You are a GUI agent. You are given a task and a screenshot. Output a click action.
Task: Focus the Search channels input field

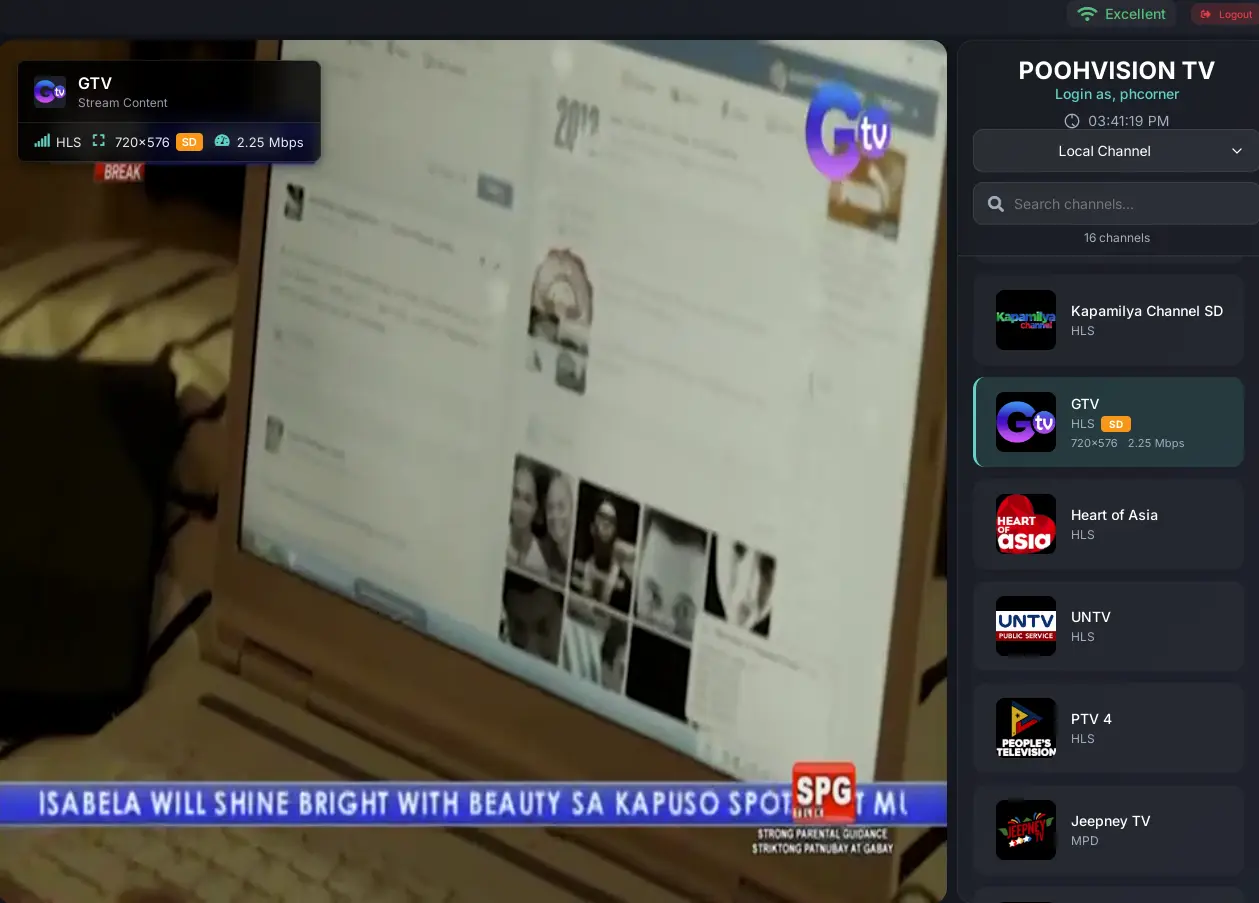click(1116, 204)
